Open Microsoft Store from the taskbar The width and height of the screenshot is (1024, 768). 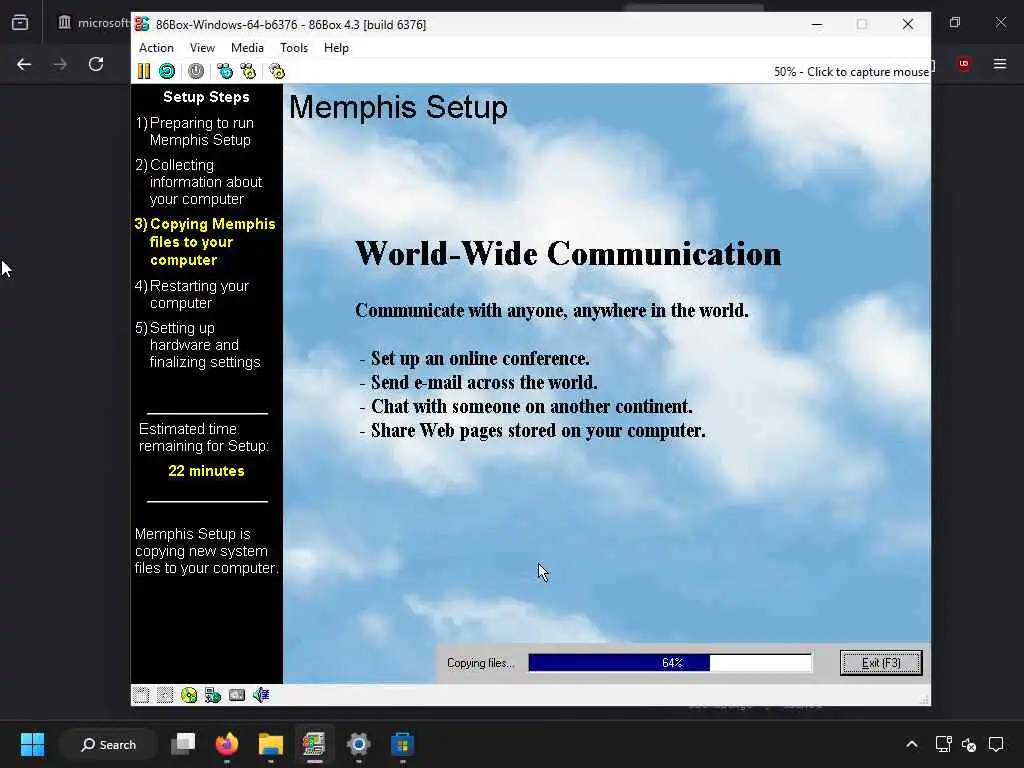(402, 744)
